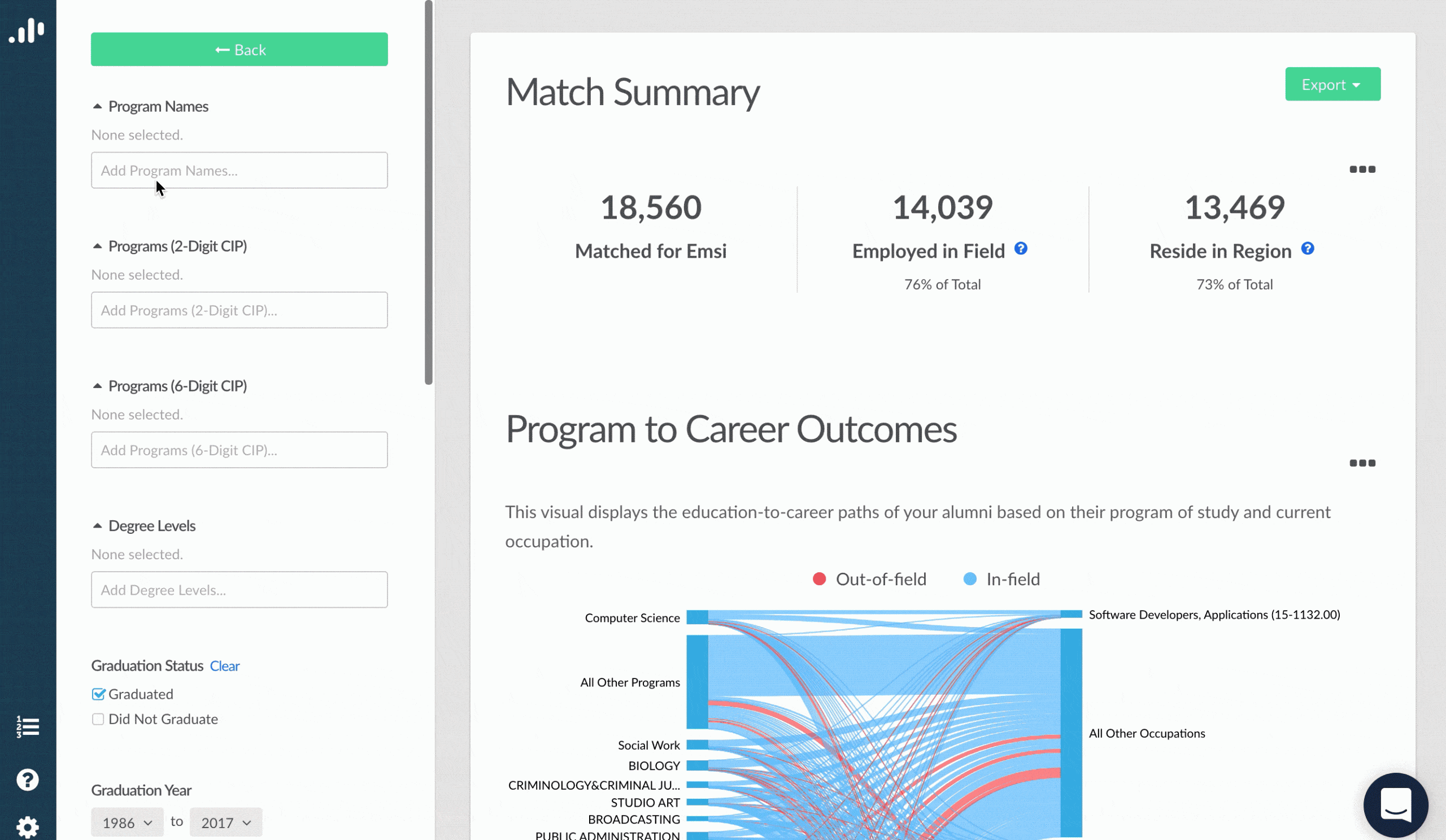Open the numbered list icon in sidebar

pos(28,727)
